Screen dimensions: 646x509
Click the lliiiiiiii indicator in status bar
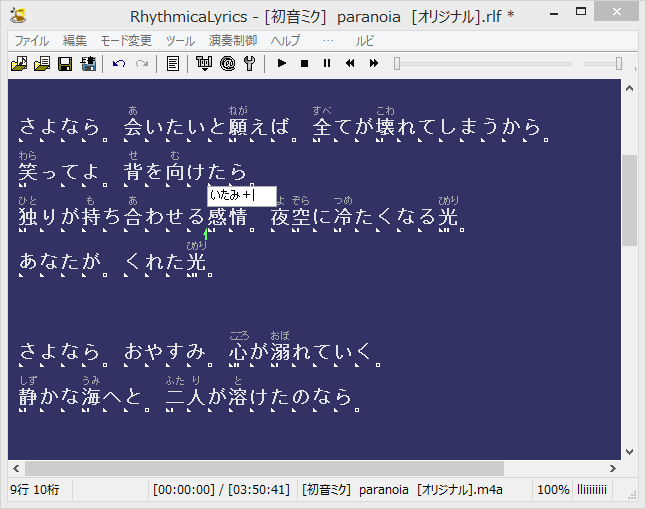click(592, 490)
